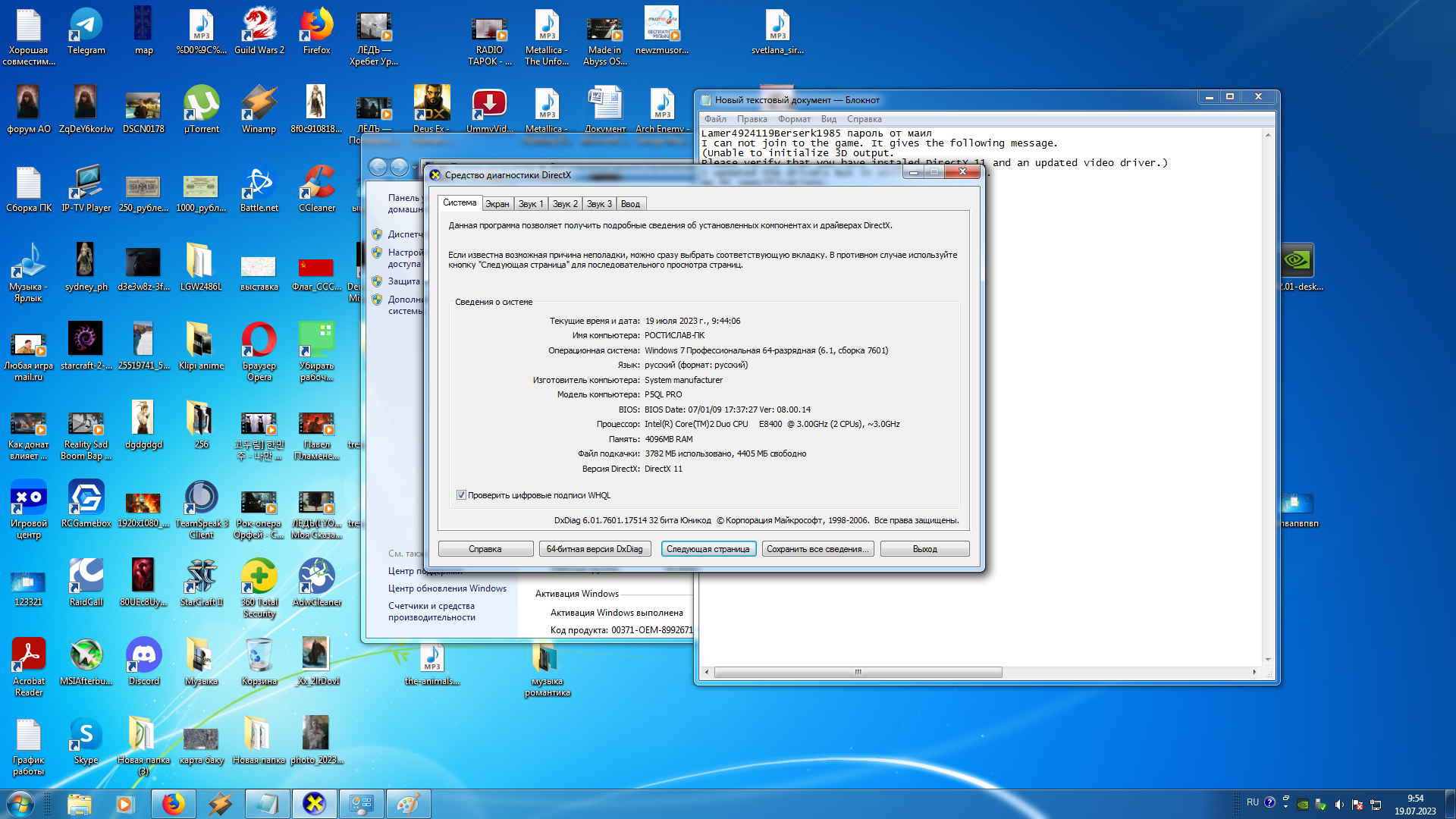This screenshot has height=819, width=1456.
Task: Switch to the Звук 2 tab
Action: pyautogui.click(x=565, y=204)
